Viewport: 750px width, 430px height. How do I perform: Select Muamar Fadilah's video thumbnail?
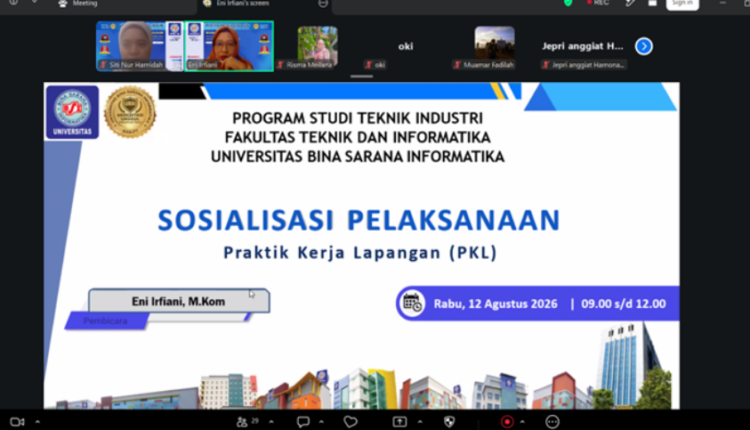pos(495,47)
